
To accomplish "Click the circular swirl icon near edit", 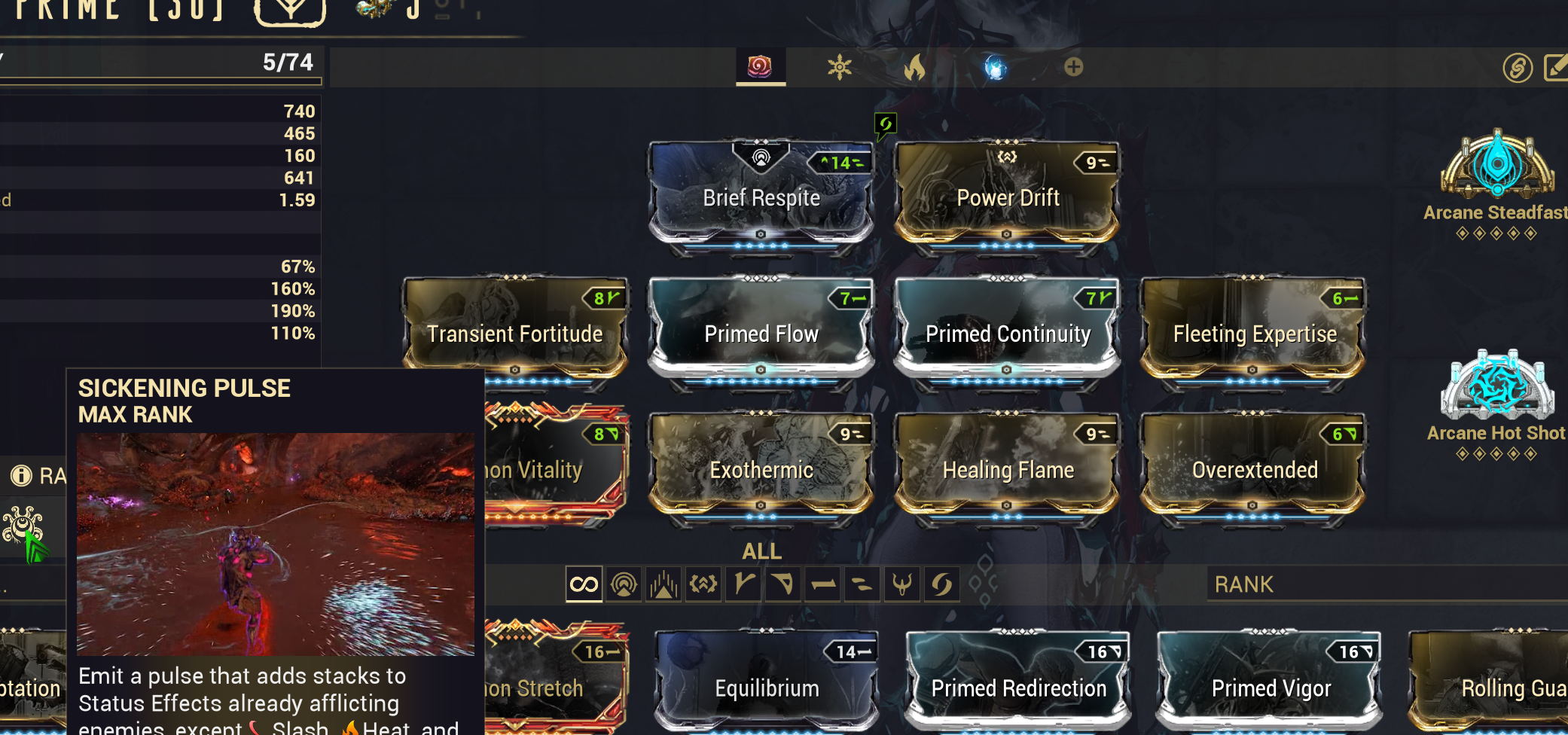I will tap(1518, 68).
